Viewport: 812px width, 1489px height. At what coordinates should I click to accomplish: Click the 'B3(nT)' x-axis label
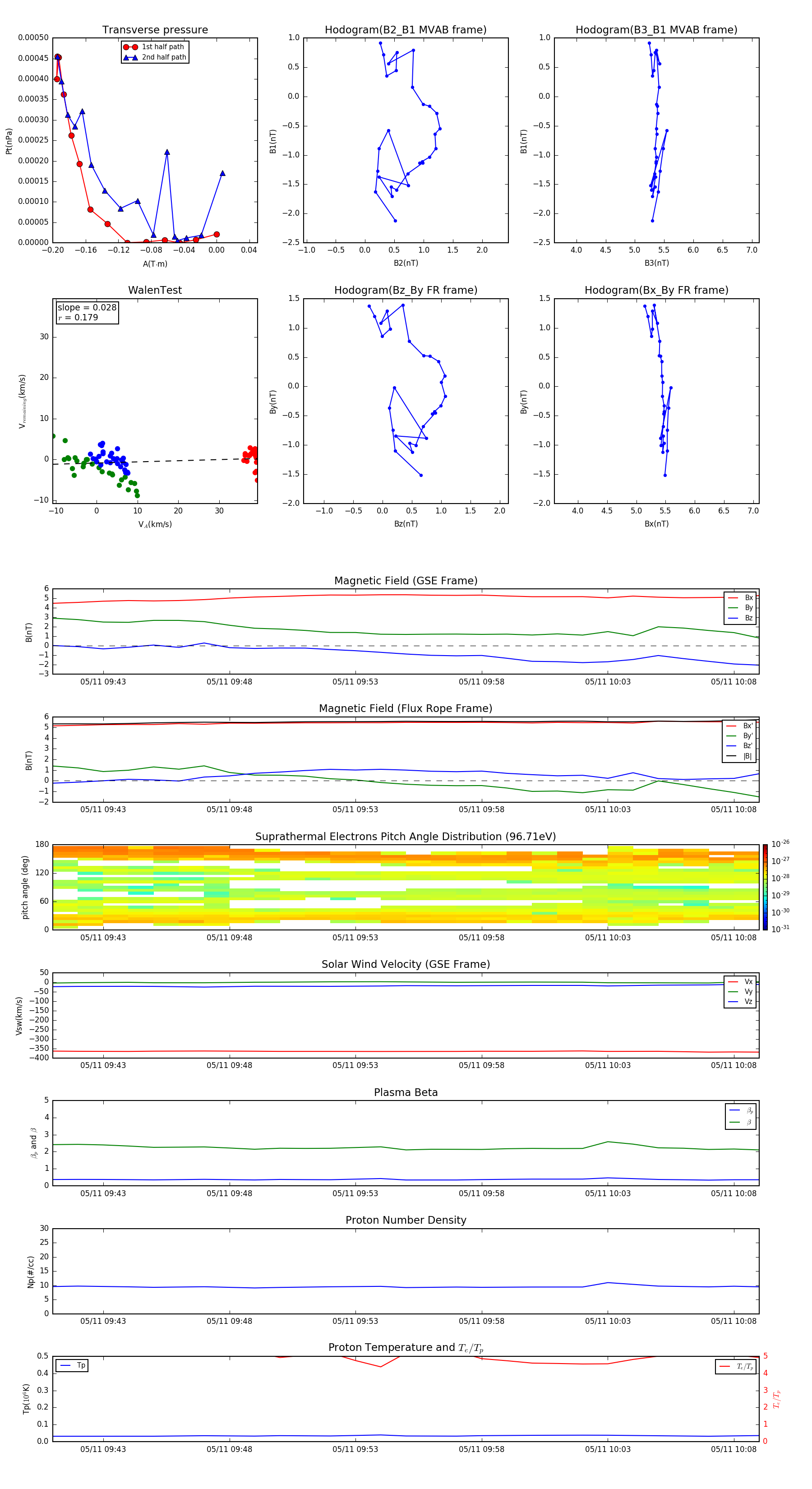[x=656, y=263]
